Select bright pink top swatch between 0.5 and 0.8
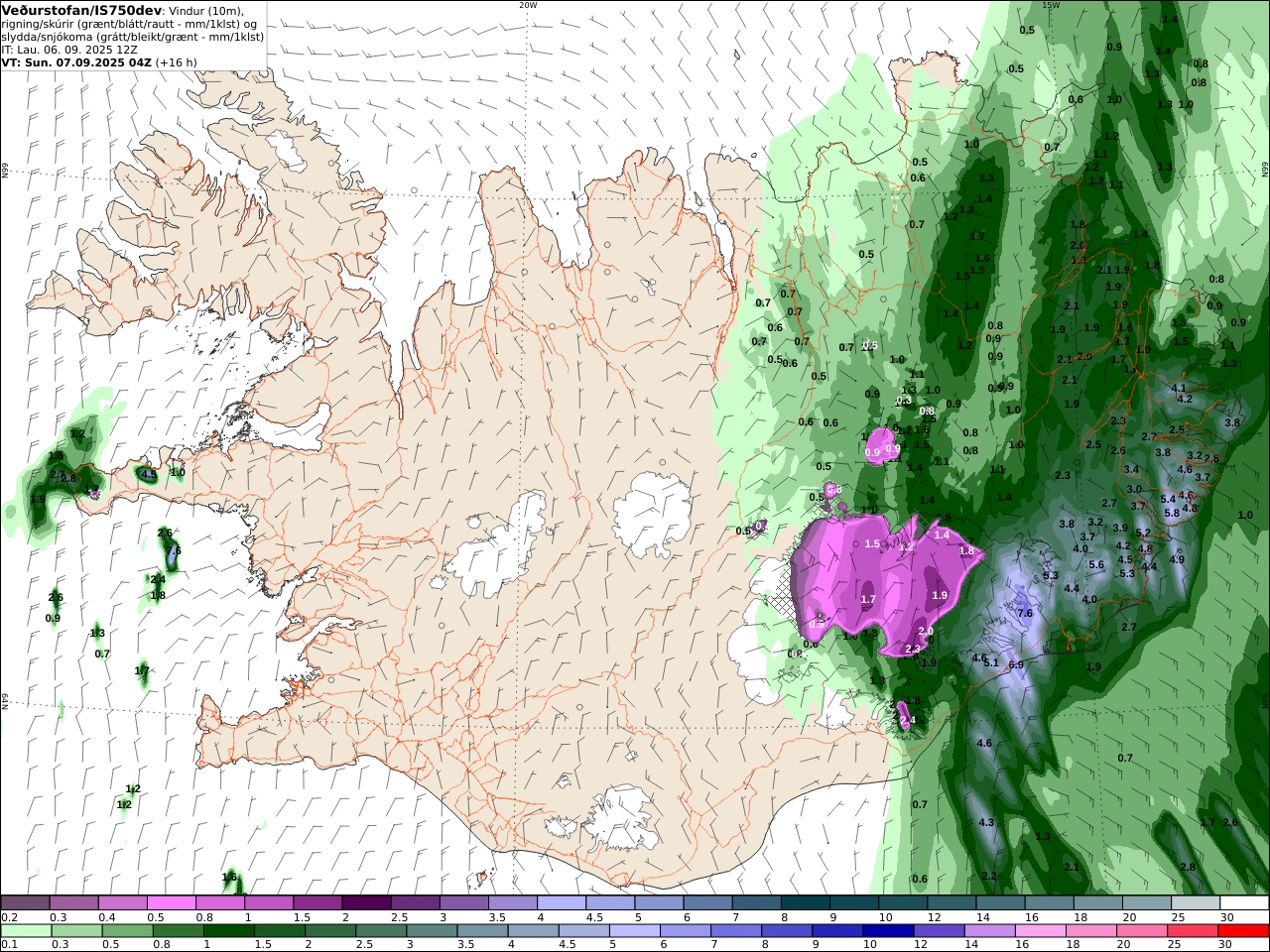This screenshot has width=1270, height=952. tap(172, 902)
